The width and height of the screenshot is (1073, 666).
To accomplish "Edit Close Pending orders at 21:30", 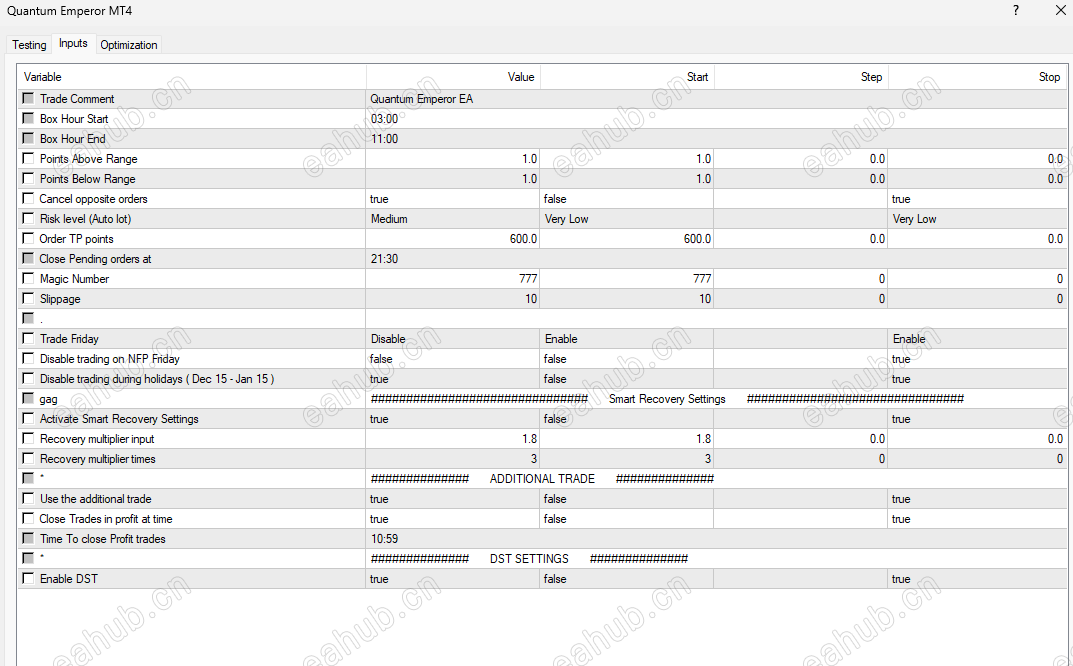I will [716, 259].
